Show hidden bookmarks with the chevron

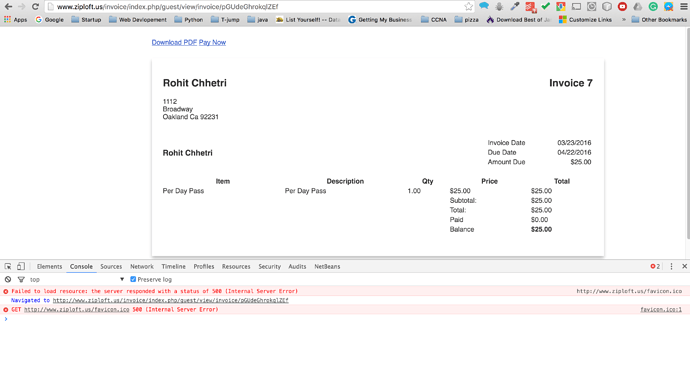point(624,20)
